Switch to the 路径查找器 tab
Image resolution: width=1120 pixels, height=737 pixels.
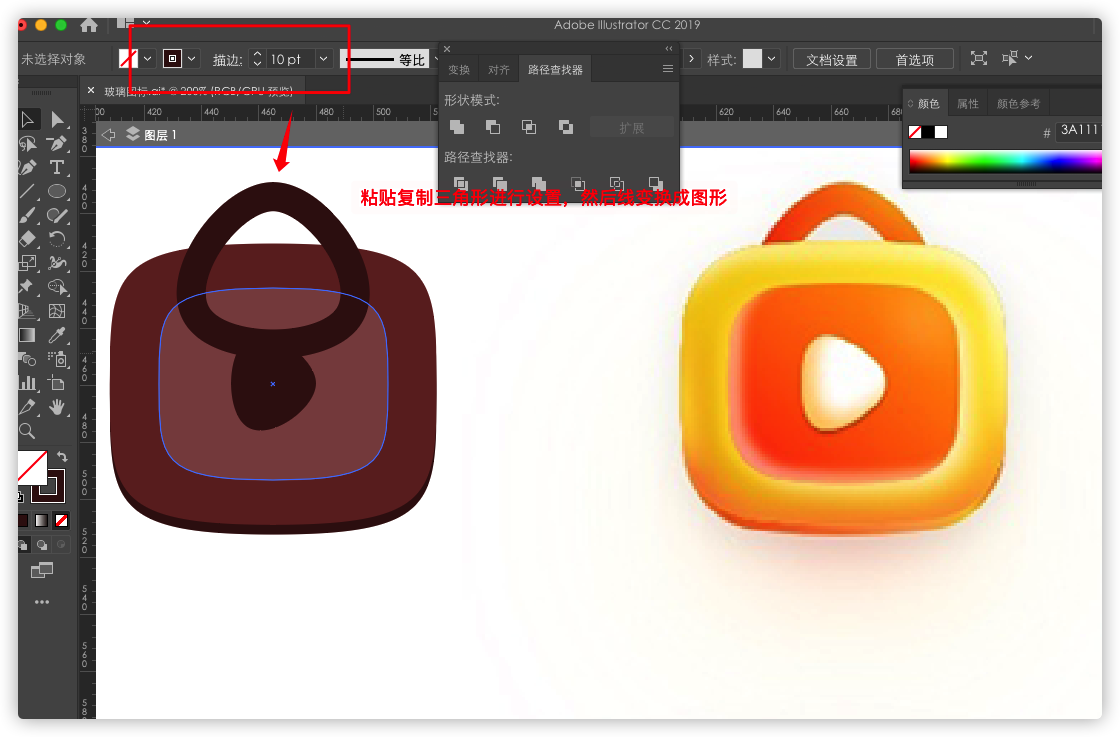tap(555, 69)
